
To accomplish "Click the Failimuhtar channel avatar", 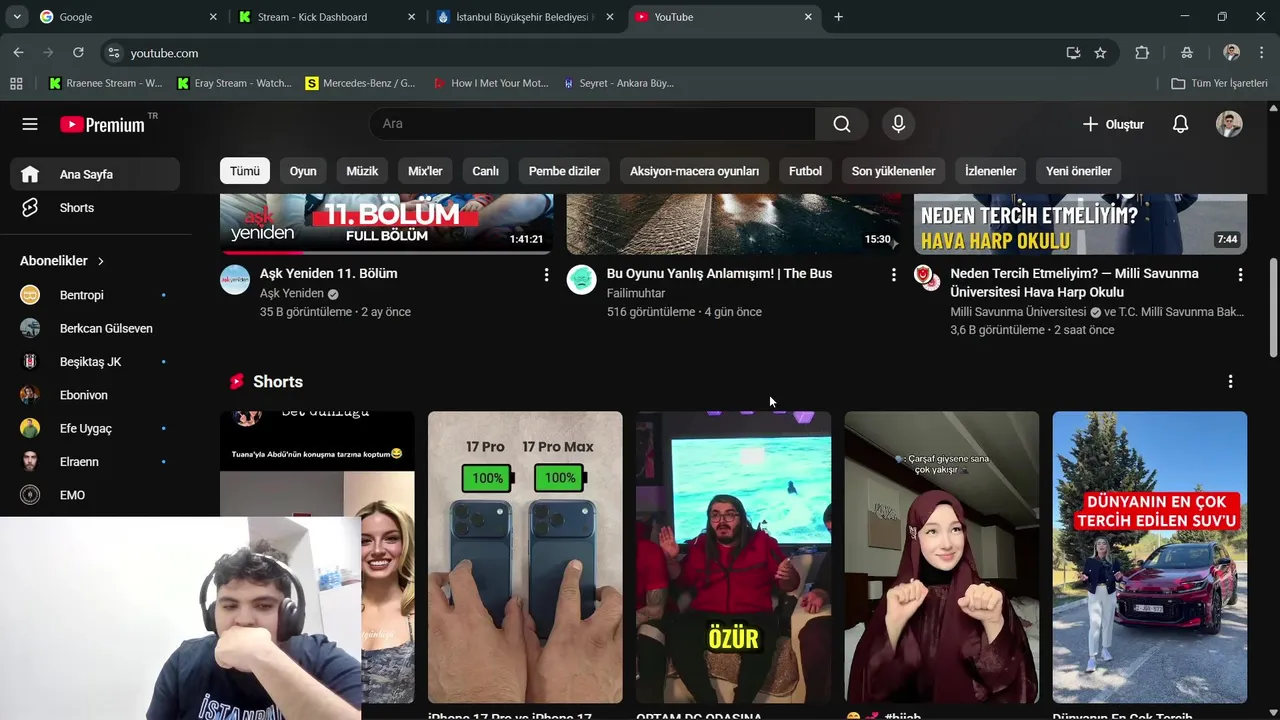I will (581, 279).
